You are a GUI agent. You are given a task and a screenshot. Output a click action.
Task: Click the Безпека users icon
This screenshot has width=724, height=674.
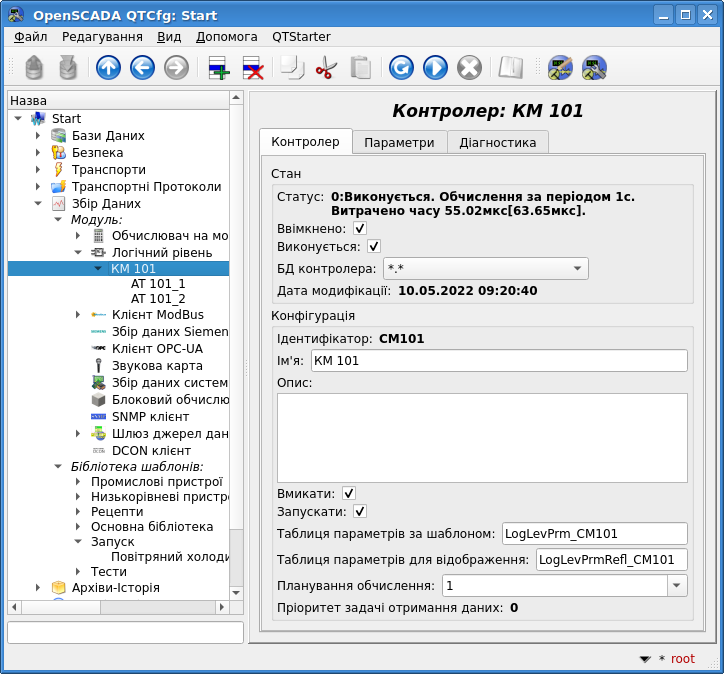(x=59, y=152)
